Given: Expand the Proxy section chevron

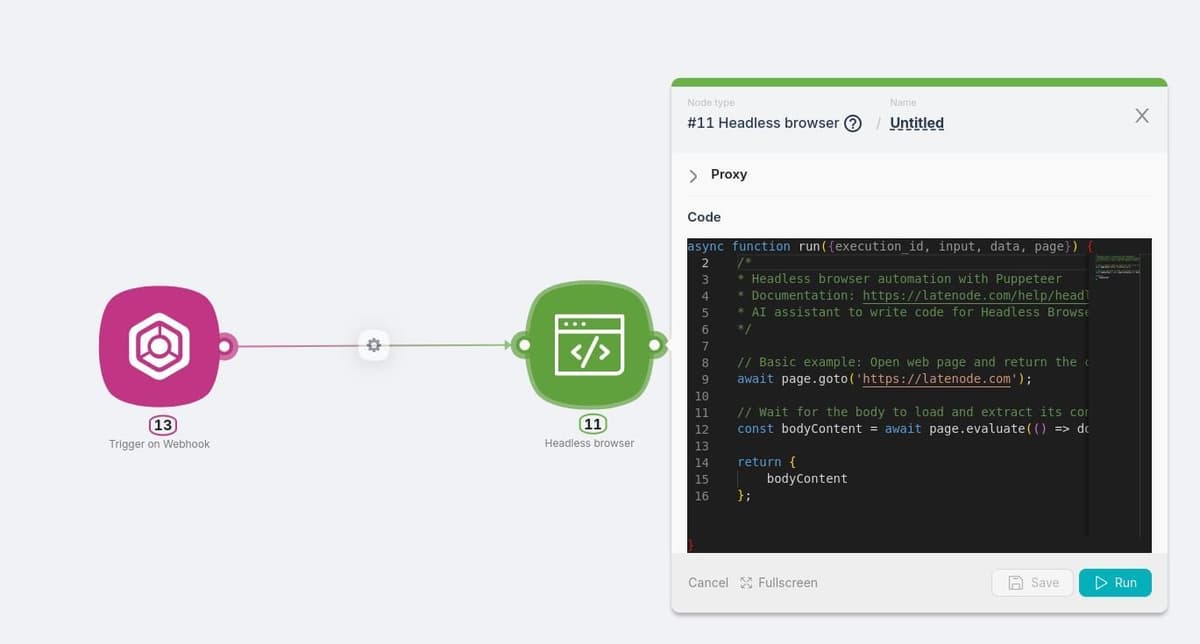Looking at the screenshot, I should click(693, 175).
